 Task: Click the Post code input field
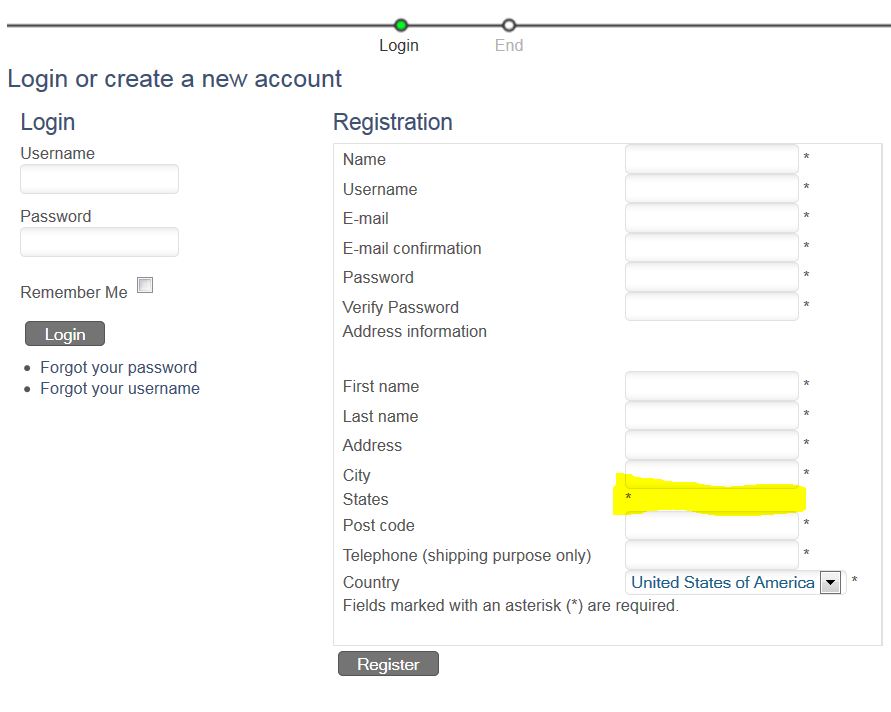[711, 527]
